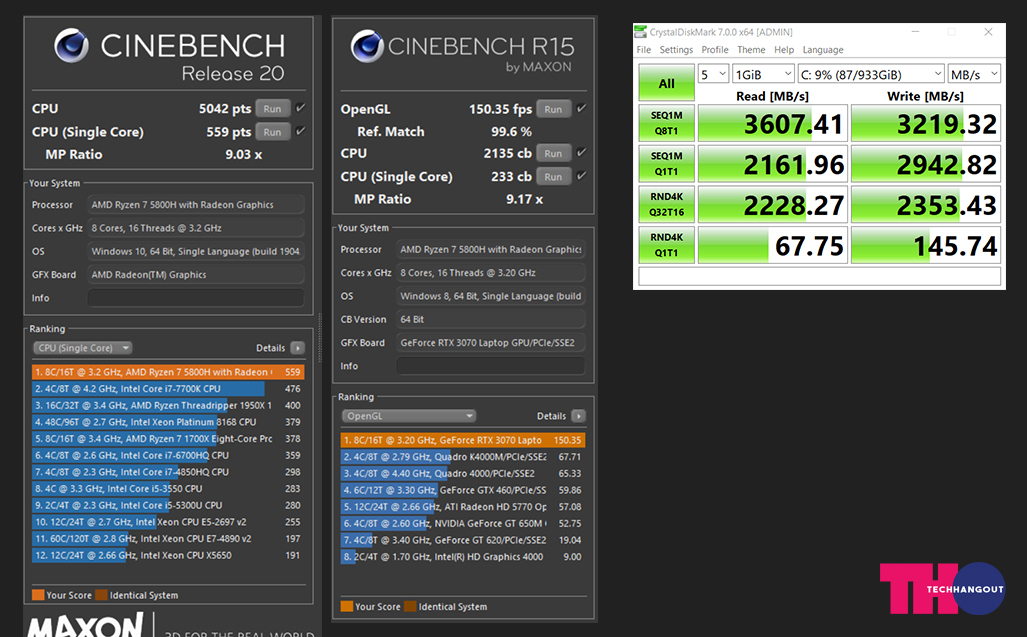Select the Intel Xeon Platinum 8168 ranking row
Viewport: 1027px width, 637px height.
tap(168, 422)
